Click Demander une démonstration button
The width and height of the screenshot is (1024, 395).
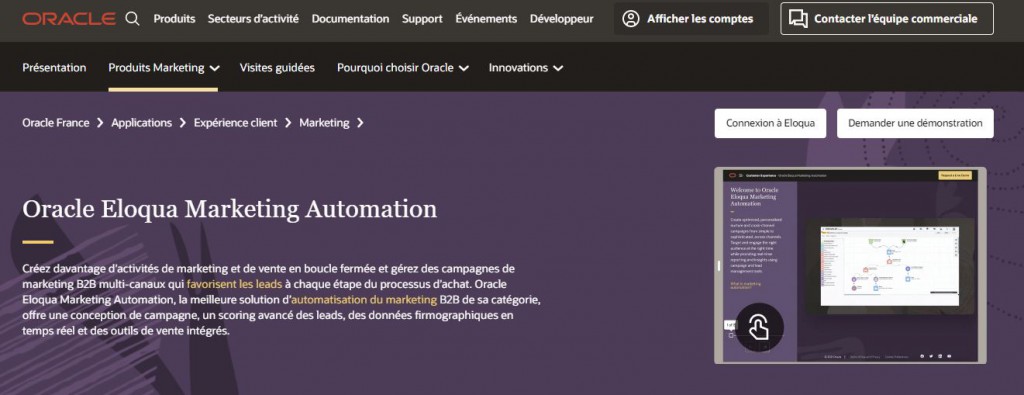(x=915, y=123)
